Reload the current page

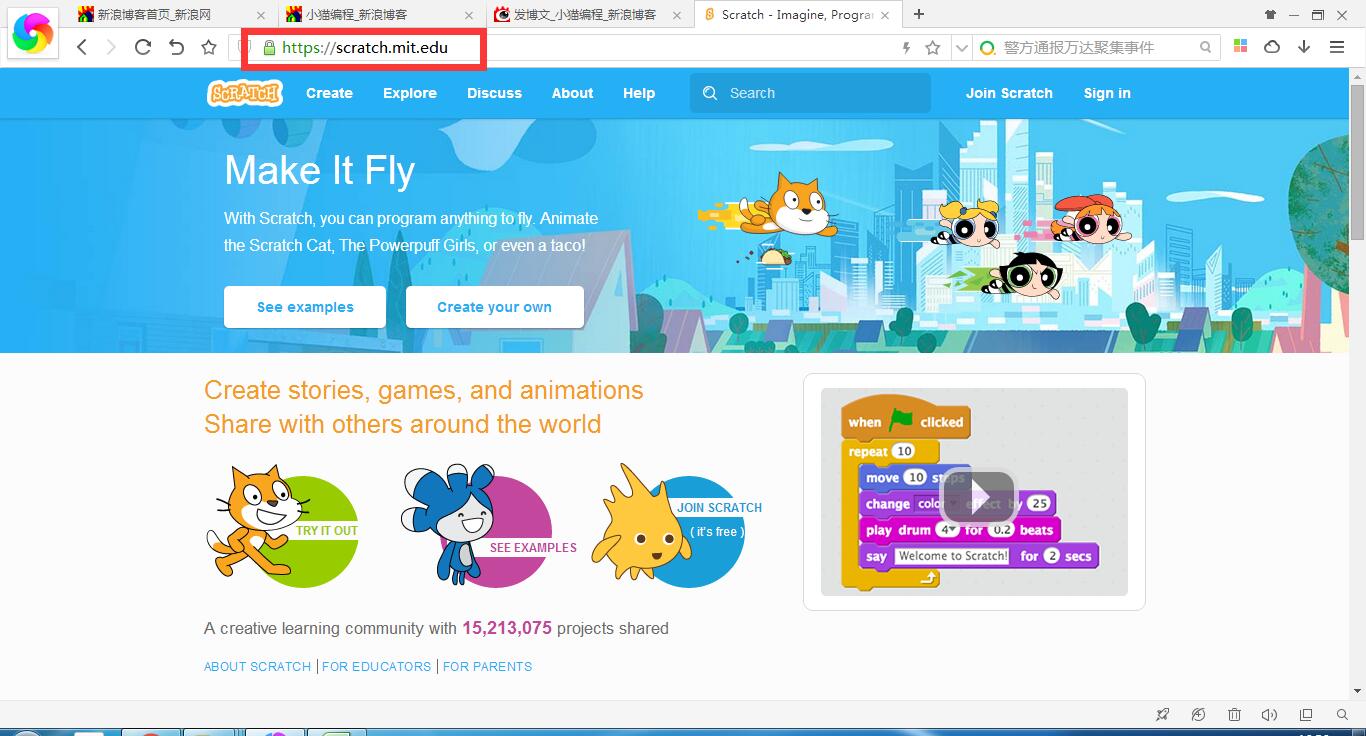tap(143, 47)
